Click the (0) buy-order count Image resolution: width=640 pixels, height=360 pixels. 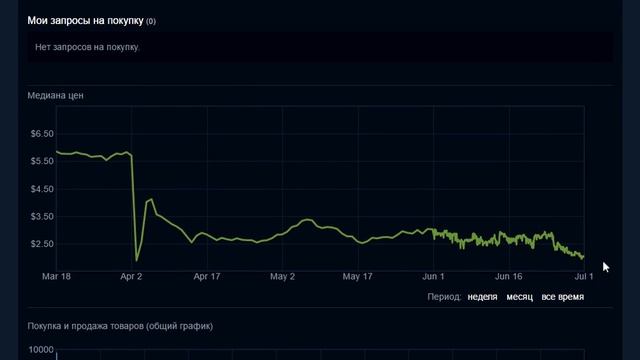pyautogui.click(x=151, y=21)
